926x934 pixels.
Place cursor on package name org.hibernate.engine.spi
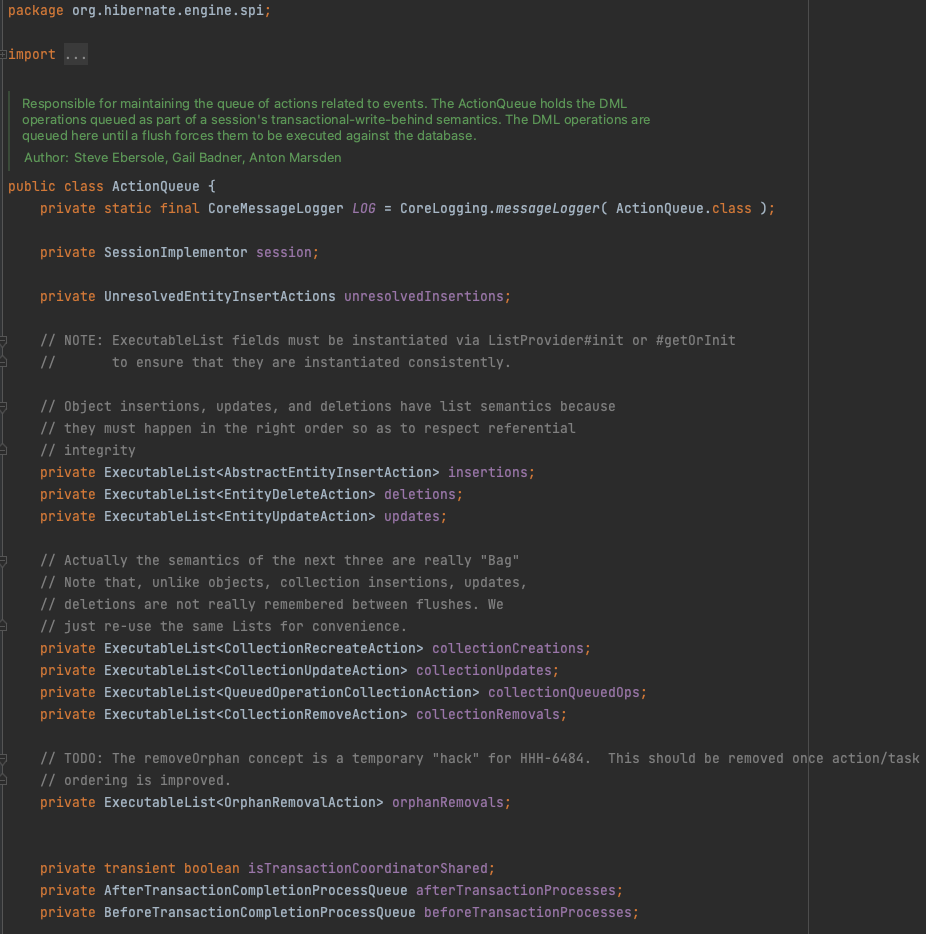point(168,11)
